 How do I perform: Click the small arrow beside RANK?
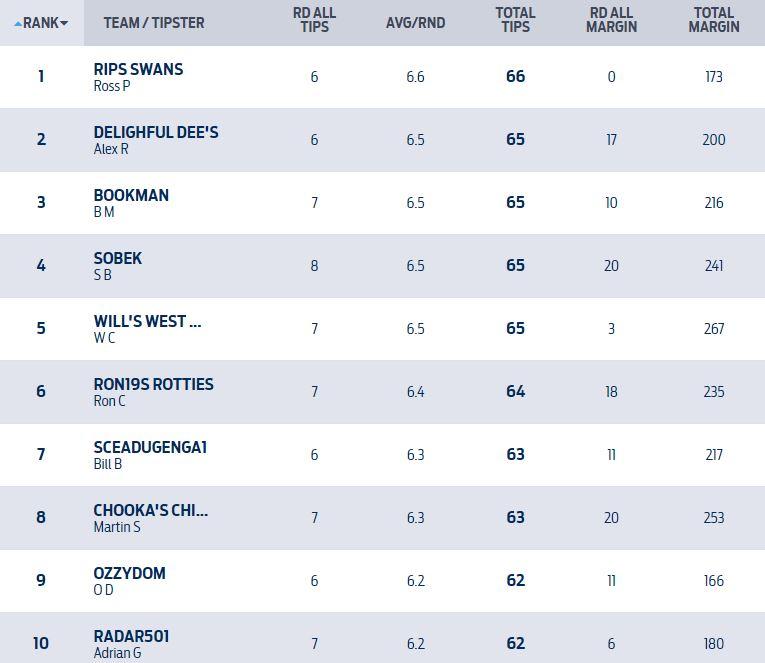65,24
